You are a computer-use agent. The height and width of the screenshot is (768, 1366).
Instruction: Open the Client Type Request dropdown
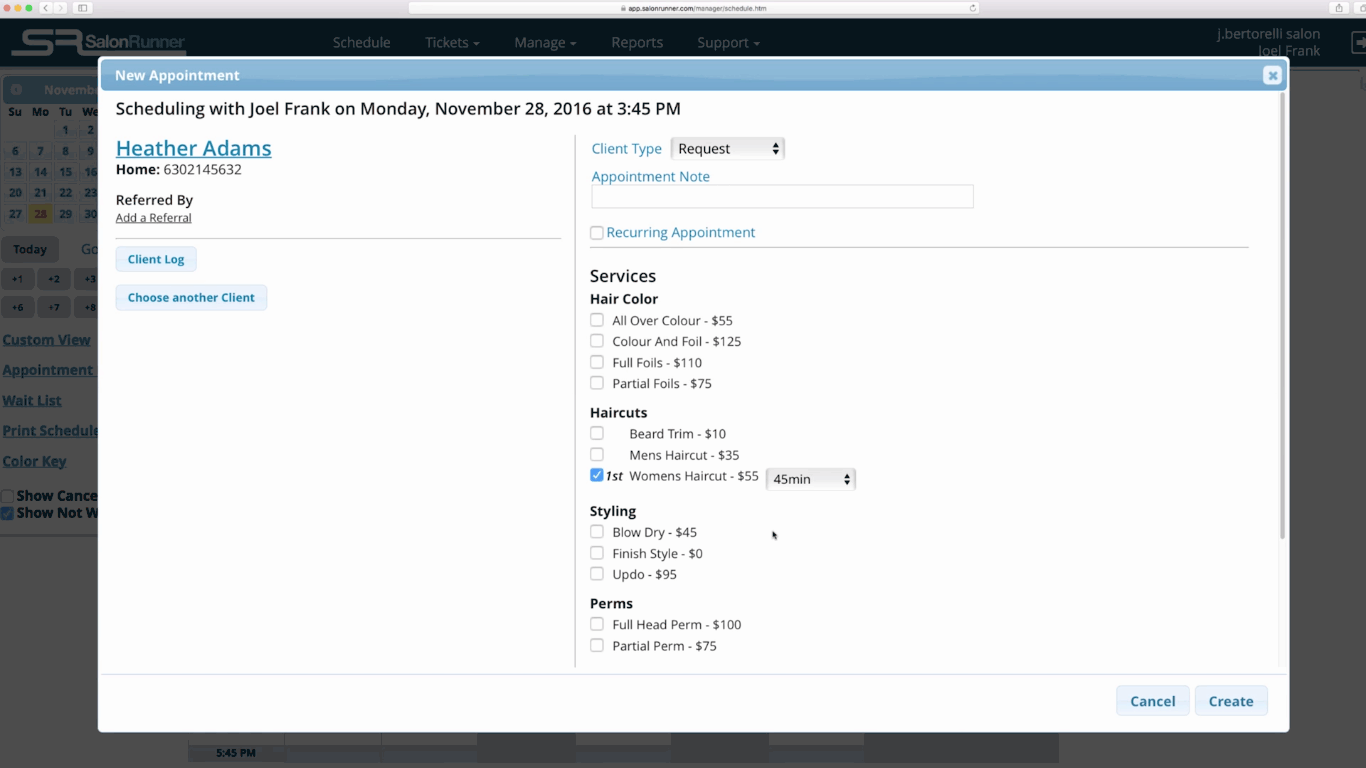coord(727,148)
